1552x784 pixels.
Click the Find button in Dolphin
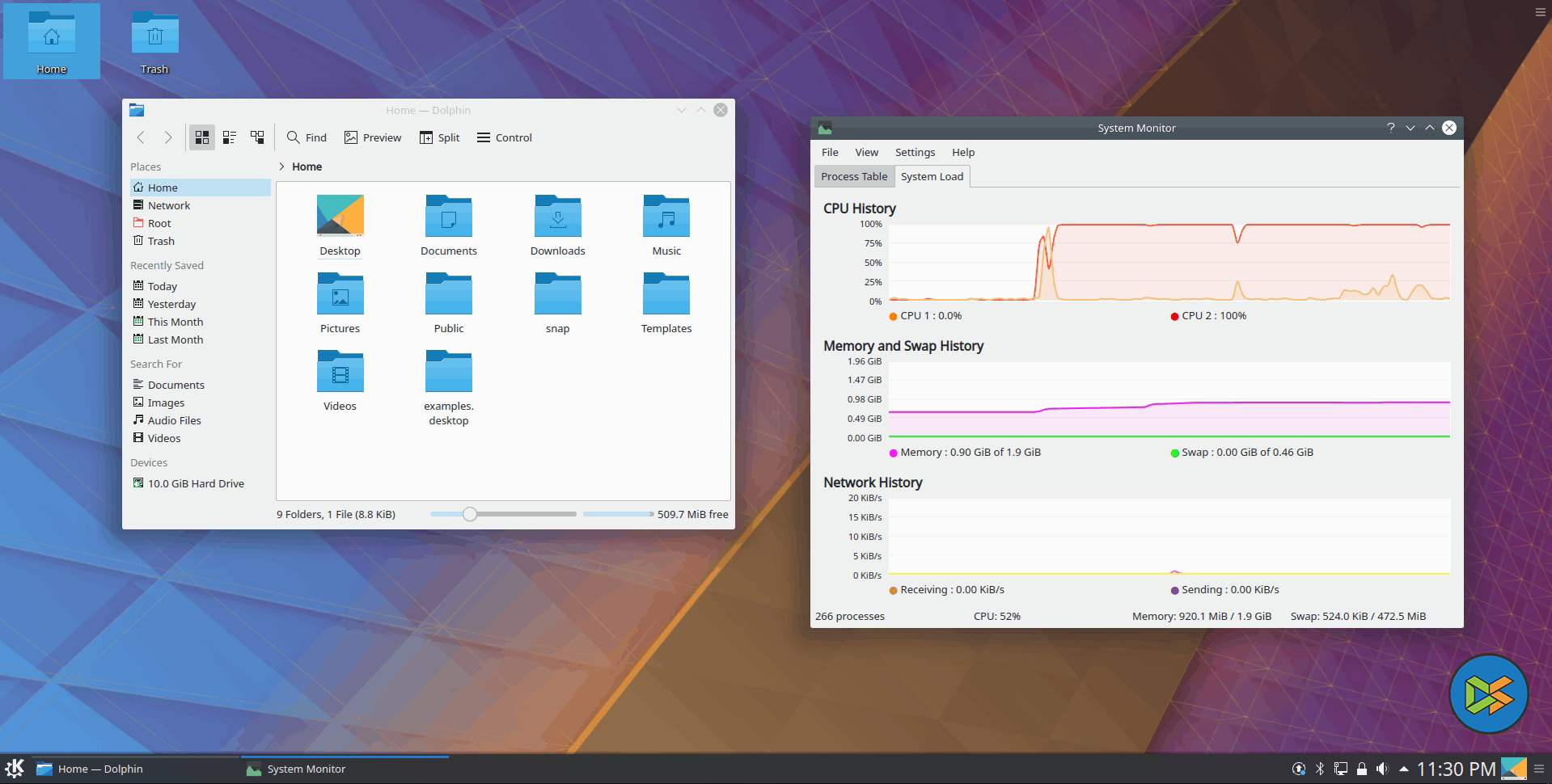[307, 137]
